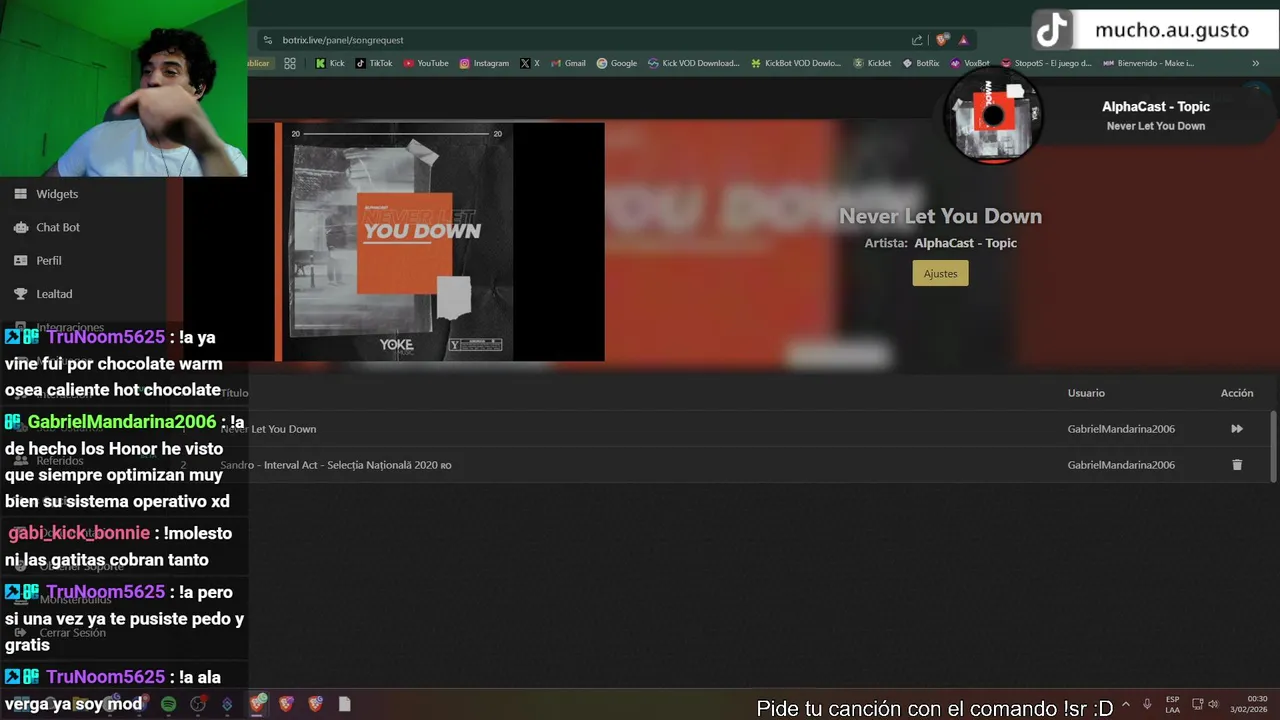Delete the Sandro Interval Act song request
This screenshot has width=1280, height=720.
coord(1237,465)
